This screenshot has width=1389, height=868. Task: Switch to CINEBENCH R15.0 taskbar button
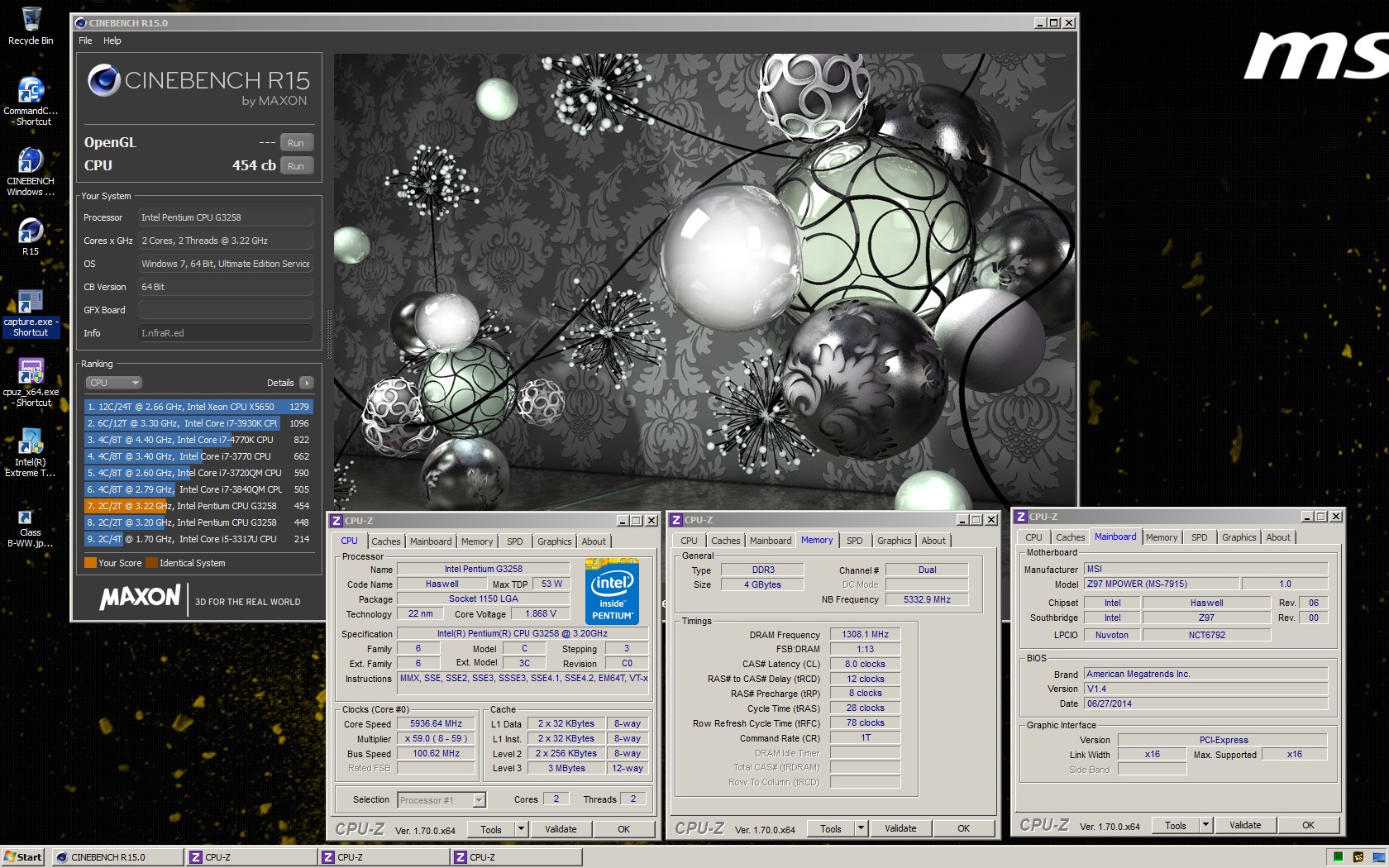click(118, 857)
